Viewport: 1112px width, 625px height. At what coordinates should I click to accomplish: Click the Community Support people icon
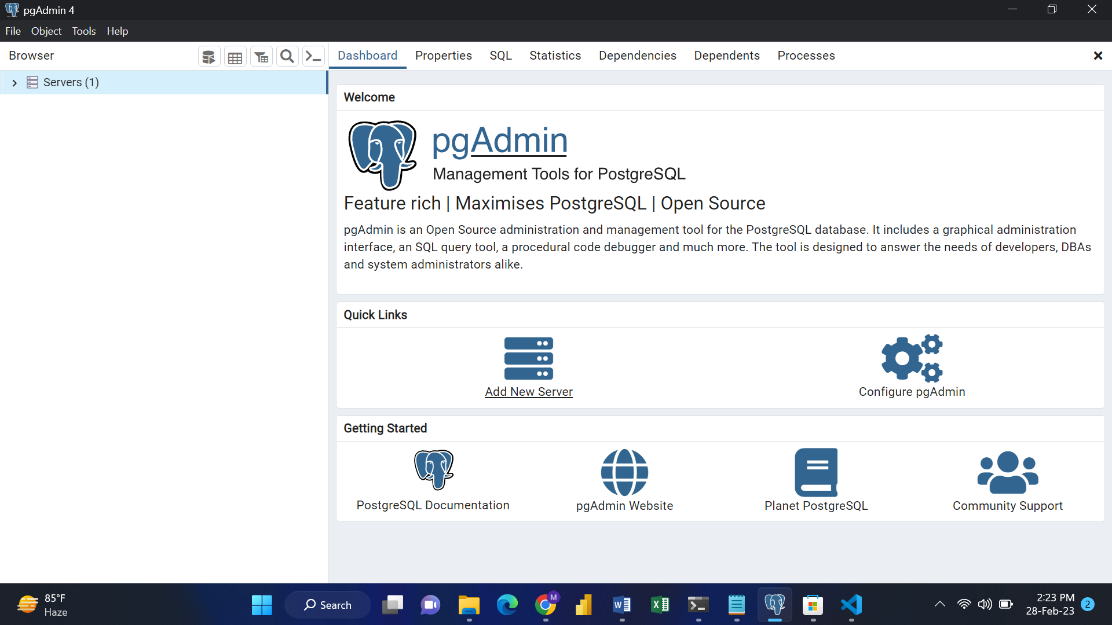coord(1008,472)
